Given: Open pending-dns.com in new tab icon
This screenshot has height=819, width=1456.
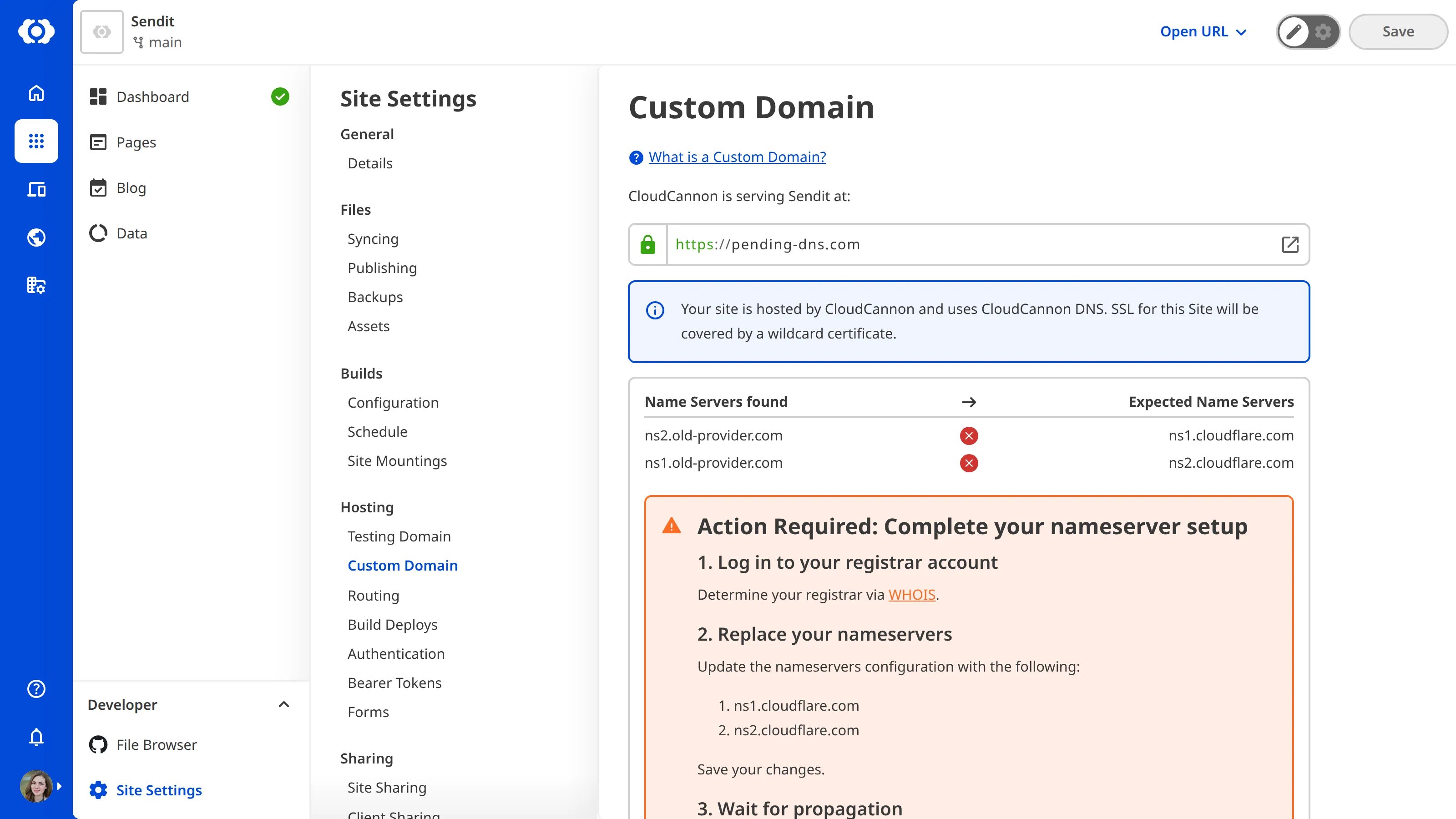Looking at the screenshot, I should [x=1290, y=244].
